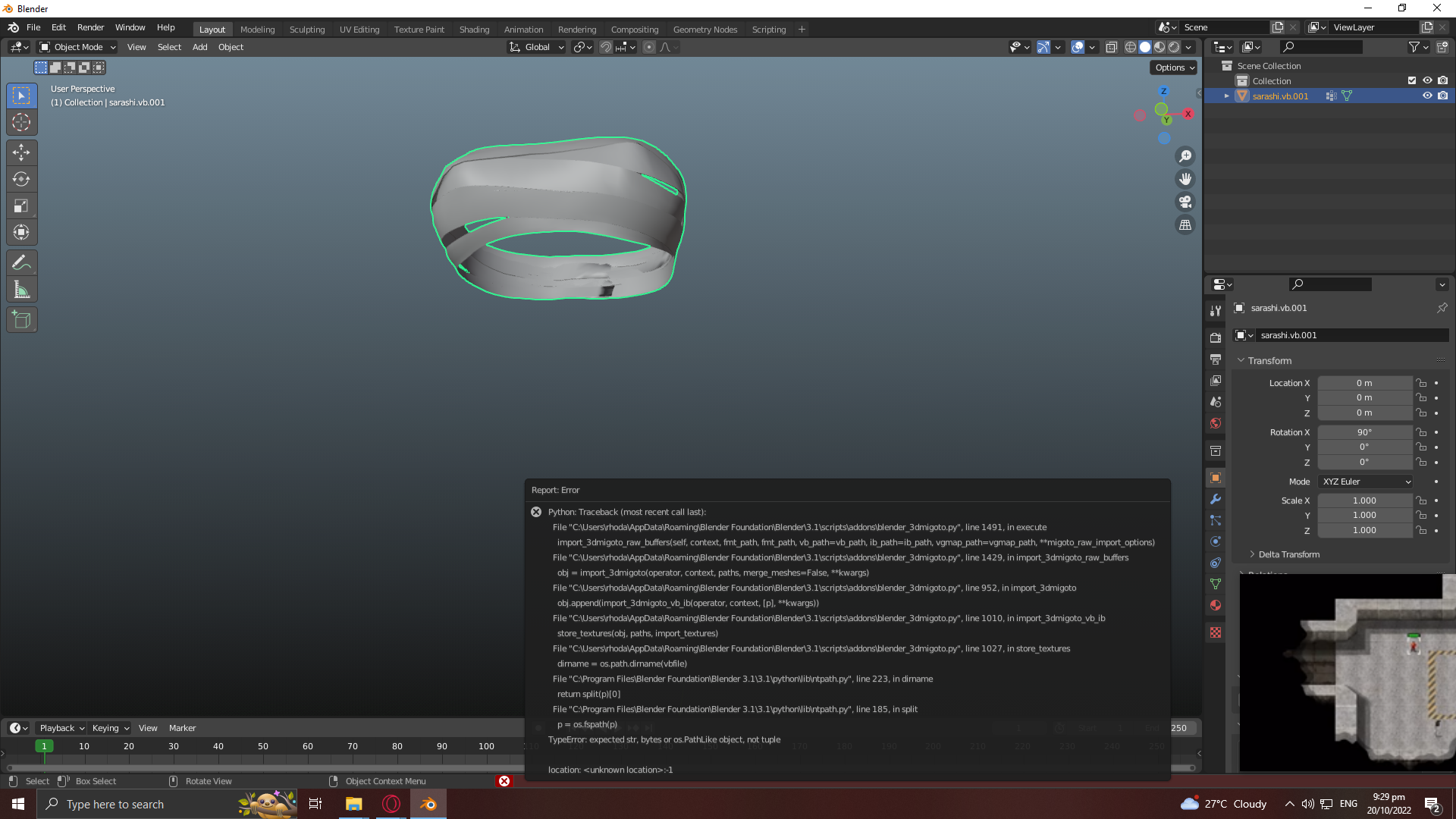Click the red X axis gizmo handle
Viewport: 1456px width, 819px height.
pyautogui.click(x=1188, y=114)
